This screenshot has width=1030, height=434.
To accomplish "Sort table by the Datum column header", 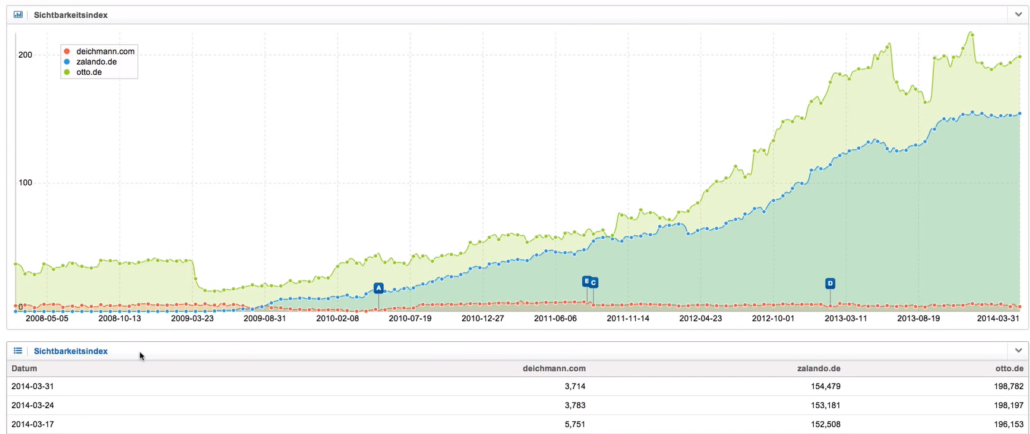I will point(24,368).
